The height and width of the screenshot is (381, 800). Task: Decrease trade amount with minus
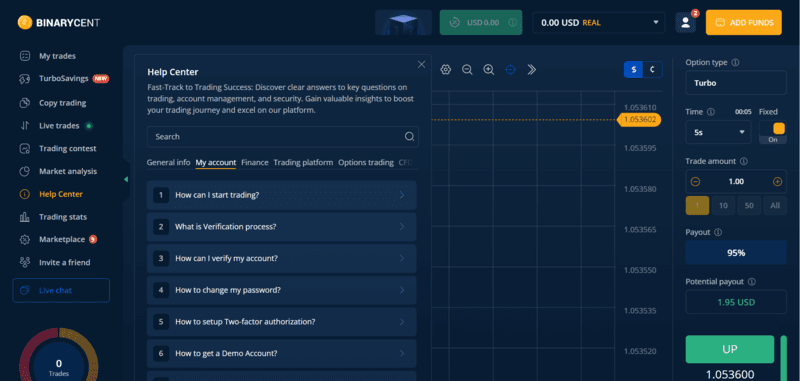tap(695, 182)
